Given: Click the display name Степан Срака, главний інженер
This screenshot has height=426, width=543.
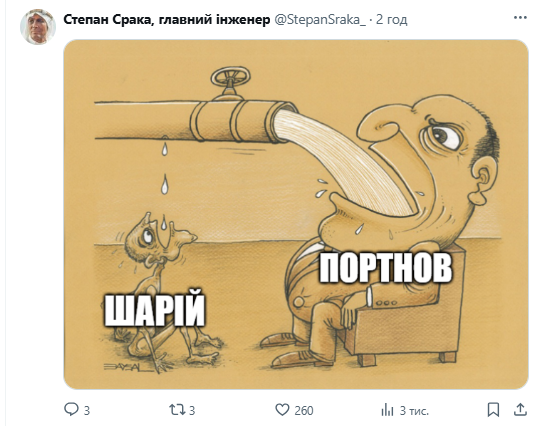Looking at the screenshot, I should [167, 20].
